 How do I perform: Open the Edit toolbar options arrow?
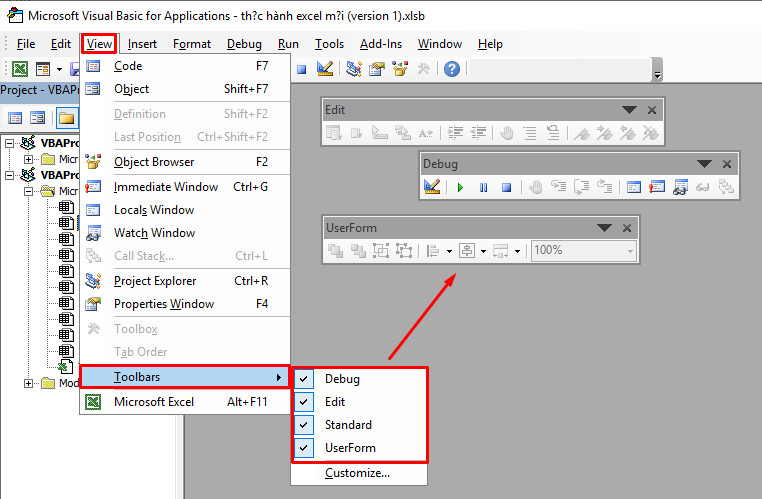tap(629, 110)
